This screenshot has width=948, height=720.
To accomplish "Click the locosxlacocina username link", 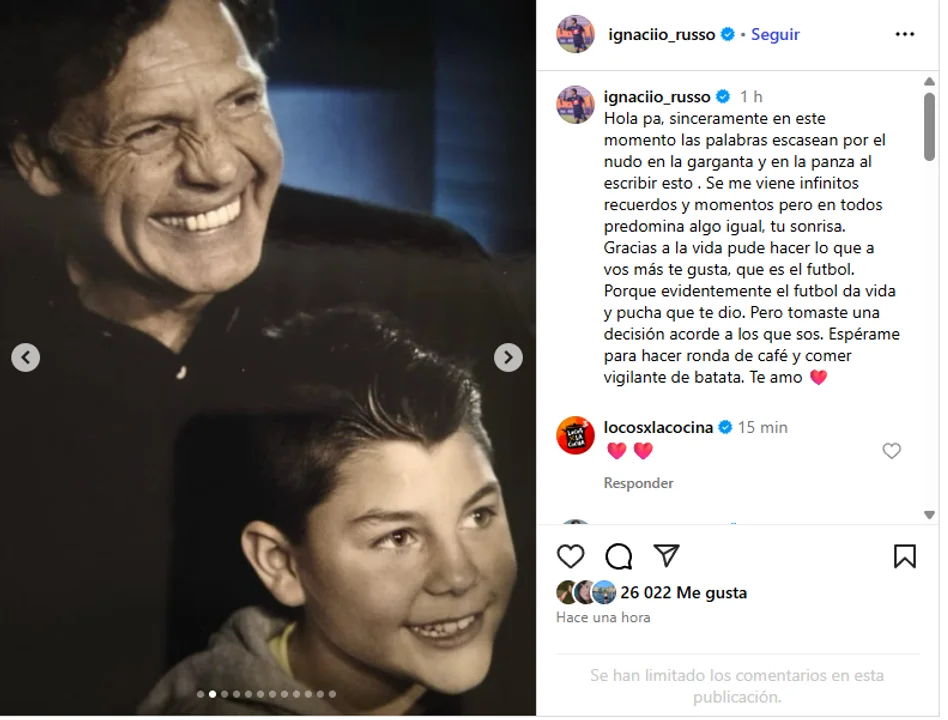I will coord(658,427).
